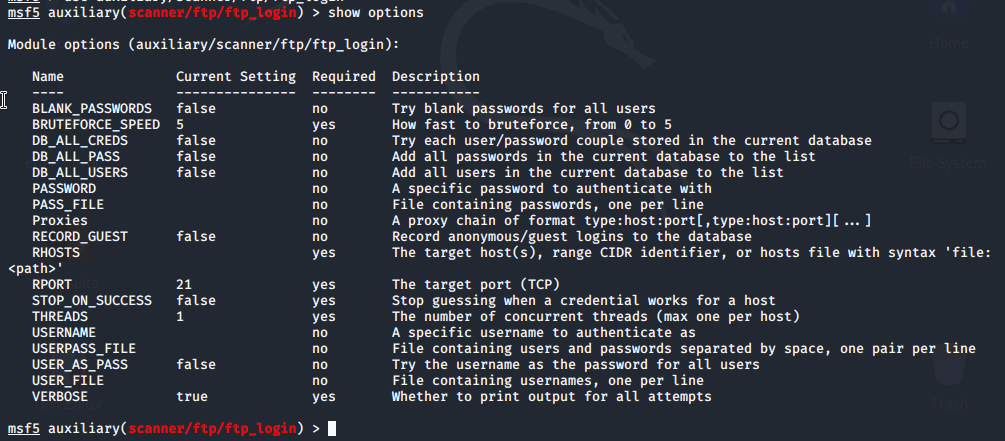Open the Home desktop icon
The width and height of the screenshot is (1005, 441).
949,24
